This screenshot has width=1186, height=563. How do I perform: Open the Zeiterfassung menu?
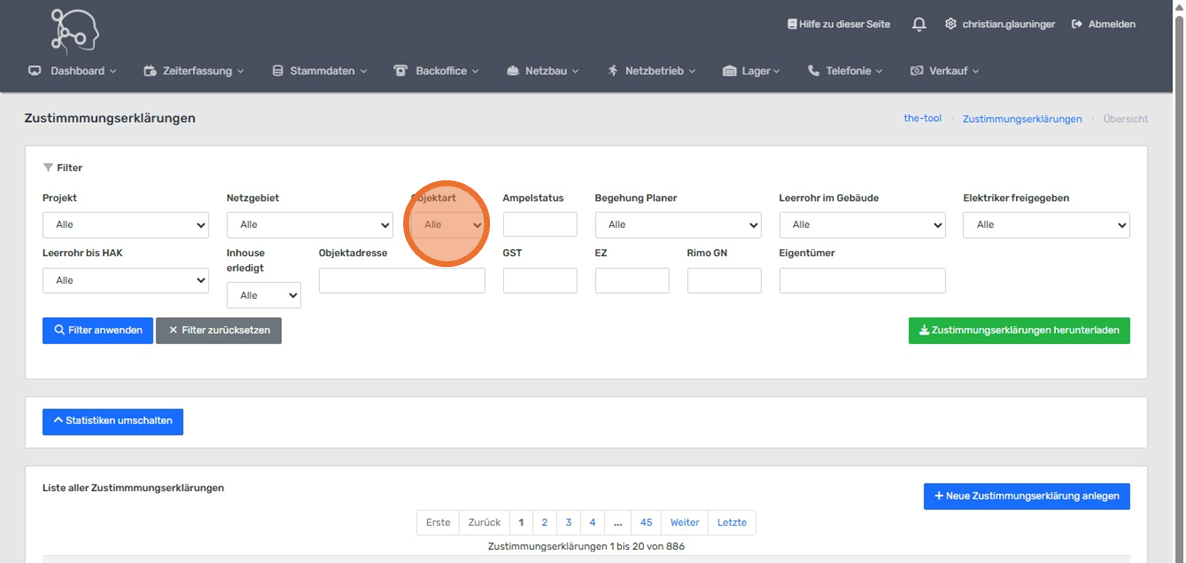point(194,71)
